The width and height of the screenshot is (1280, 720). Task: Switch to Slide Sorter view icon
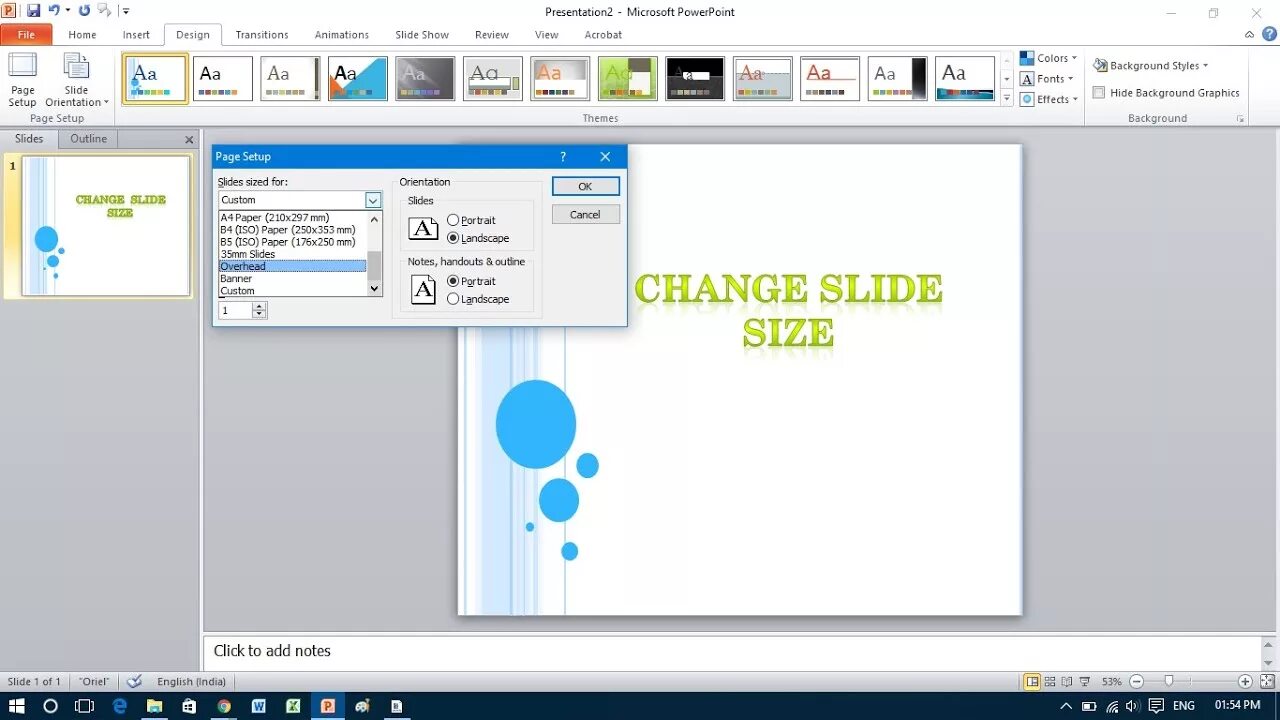click(x=1050, y=681)
